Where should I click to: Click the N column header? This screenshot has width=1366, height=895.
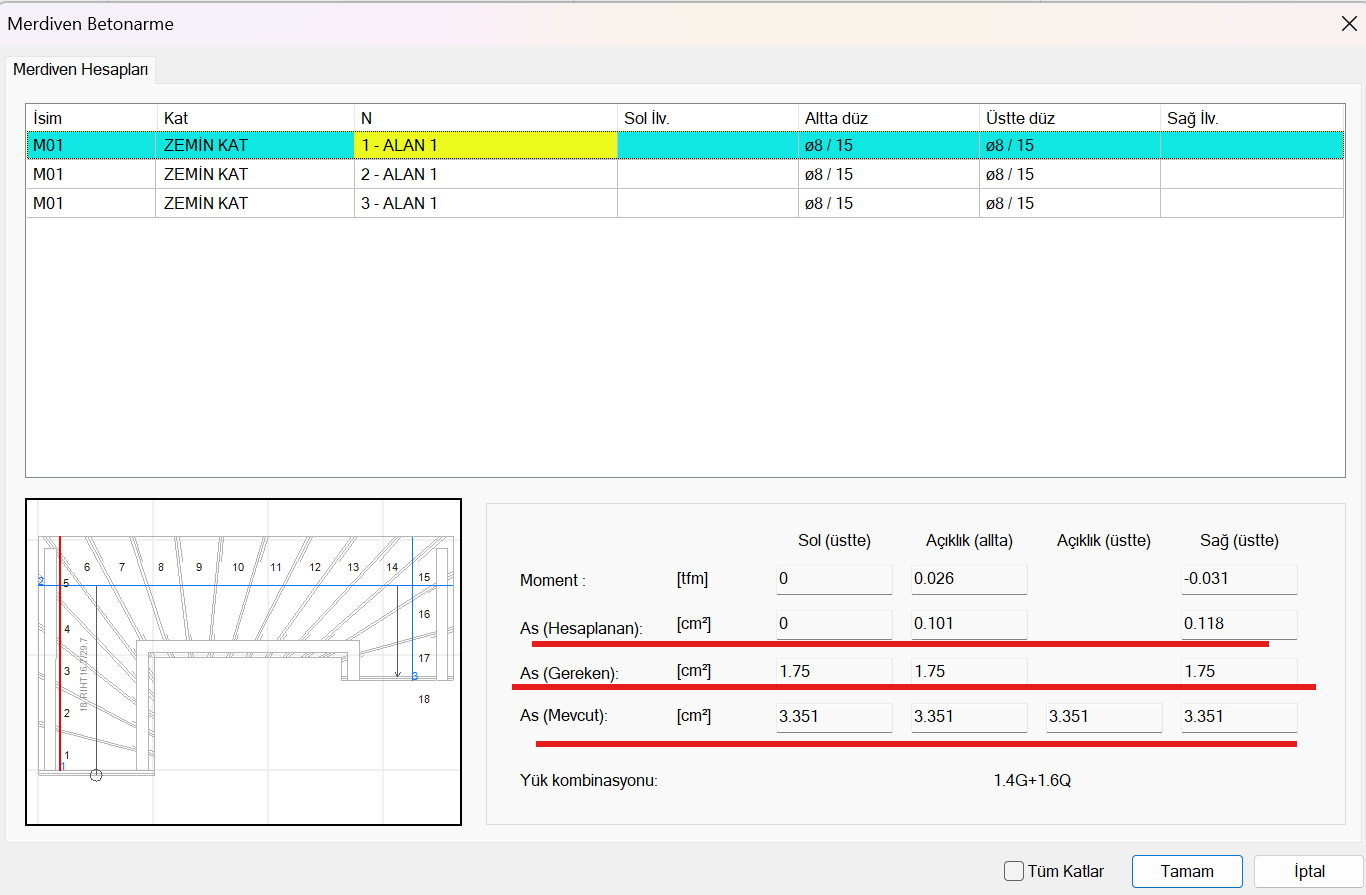tap(485, 118)
